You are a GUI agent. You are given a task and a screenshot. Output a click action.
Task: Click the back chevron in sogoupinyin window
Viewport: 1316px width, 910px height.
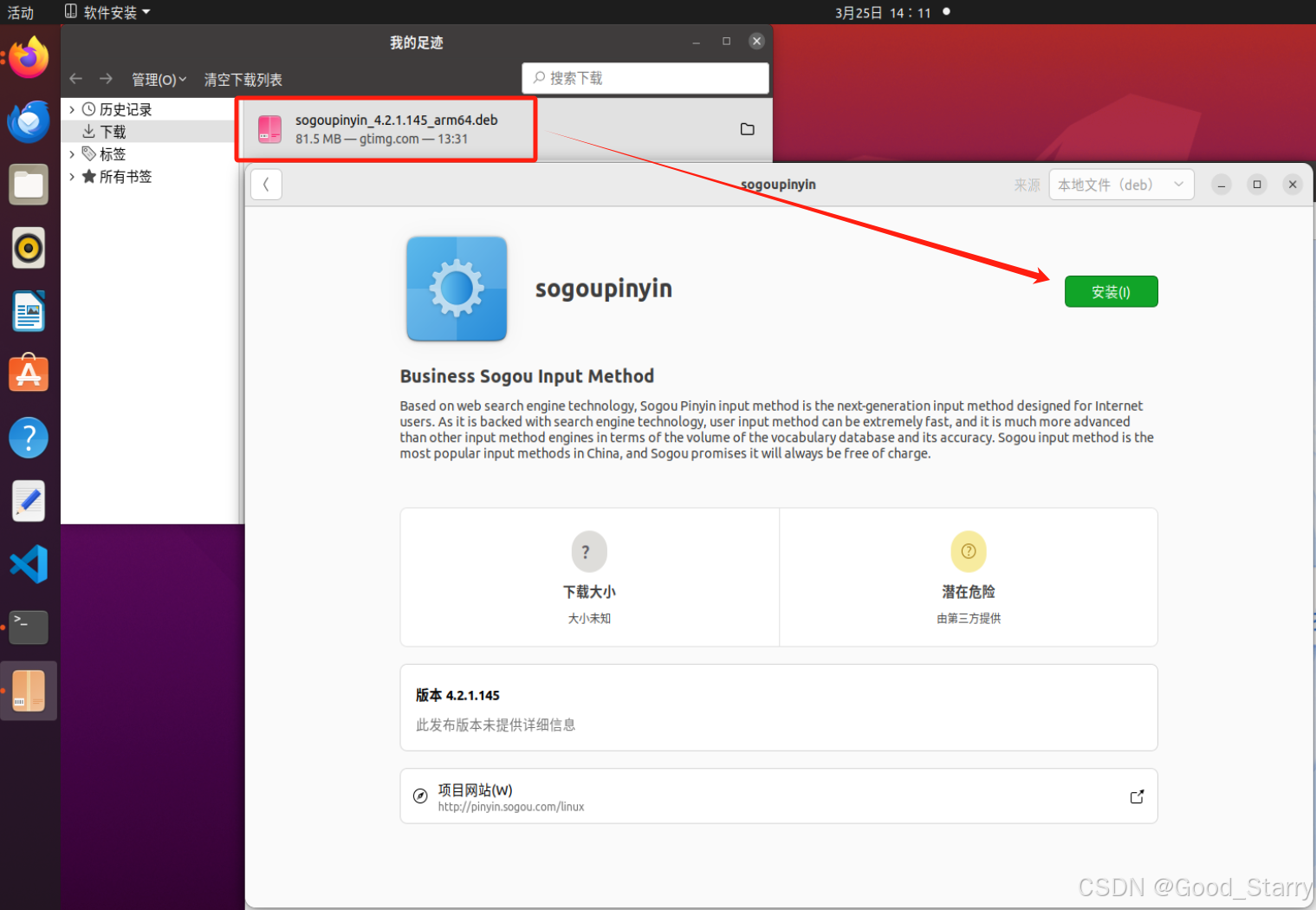click(266, 184)
